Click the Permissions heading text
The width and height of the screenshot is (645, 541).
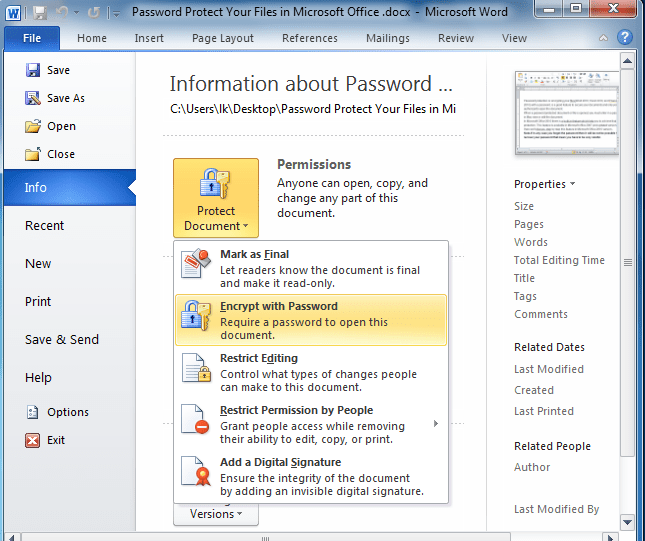(314, 164)
